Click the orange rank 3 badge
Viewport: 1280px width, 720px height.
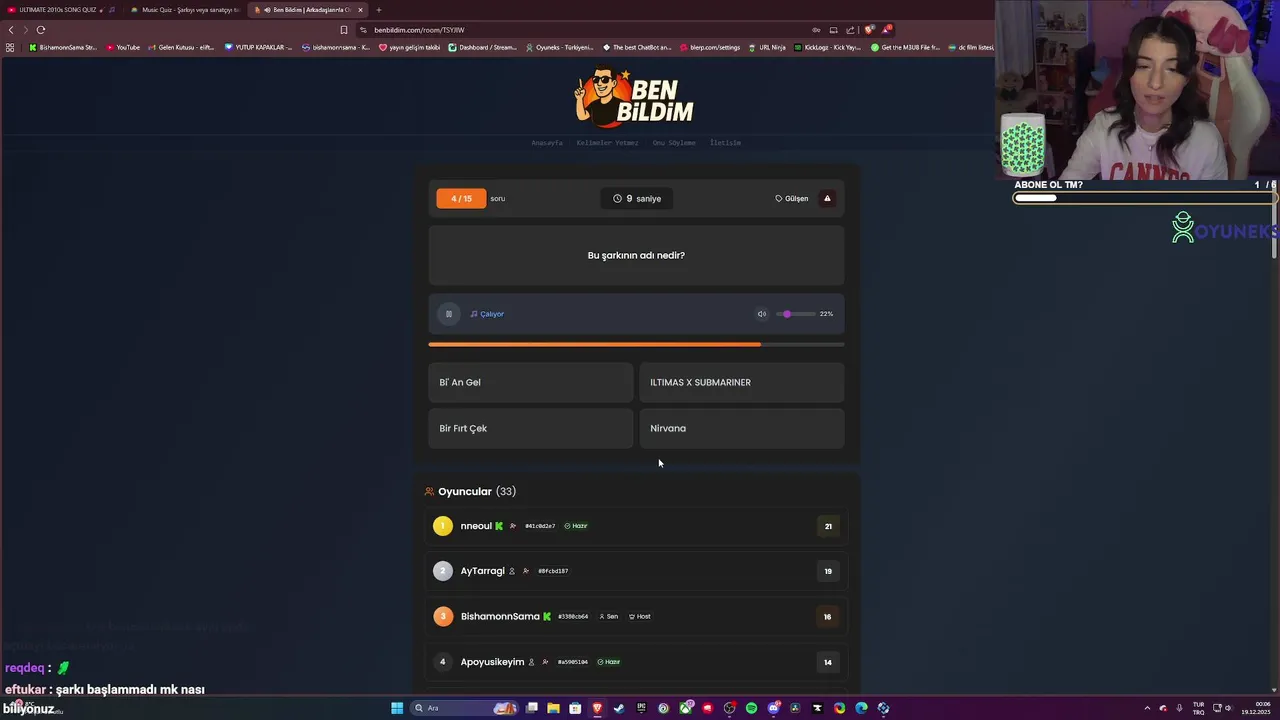pos(443,616)
